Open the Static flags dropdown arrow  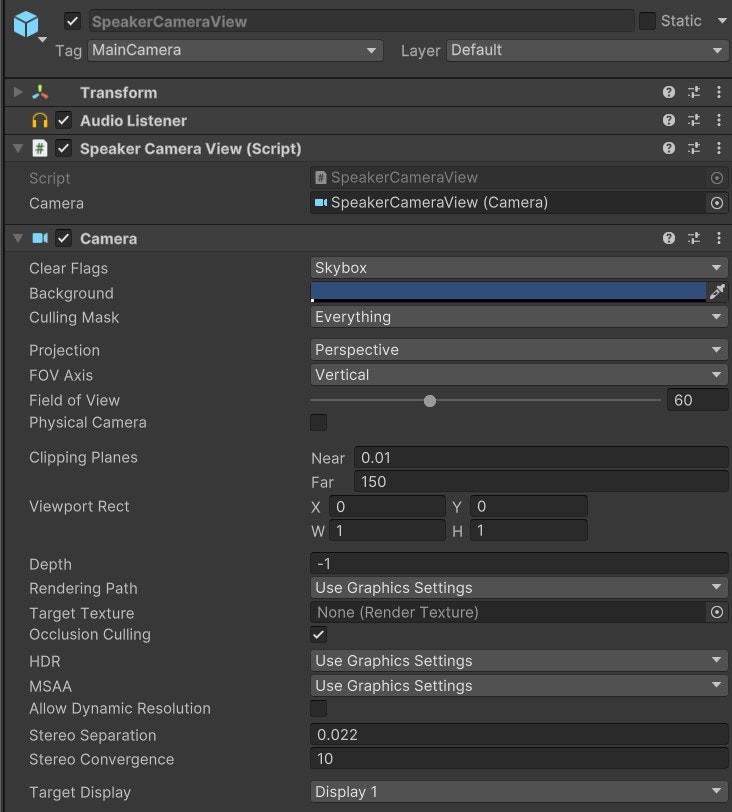(x=722, y=21)
